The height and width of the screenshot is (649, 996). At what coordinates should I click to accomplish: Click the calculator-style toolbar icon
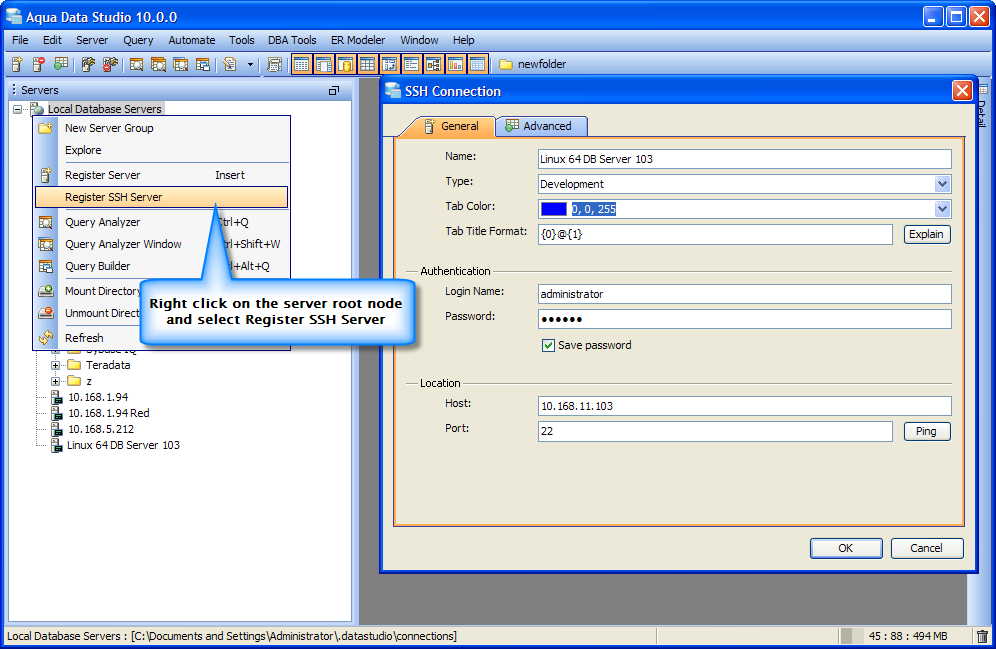point(274,64)
